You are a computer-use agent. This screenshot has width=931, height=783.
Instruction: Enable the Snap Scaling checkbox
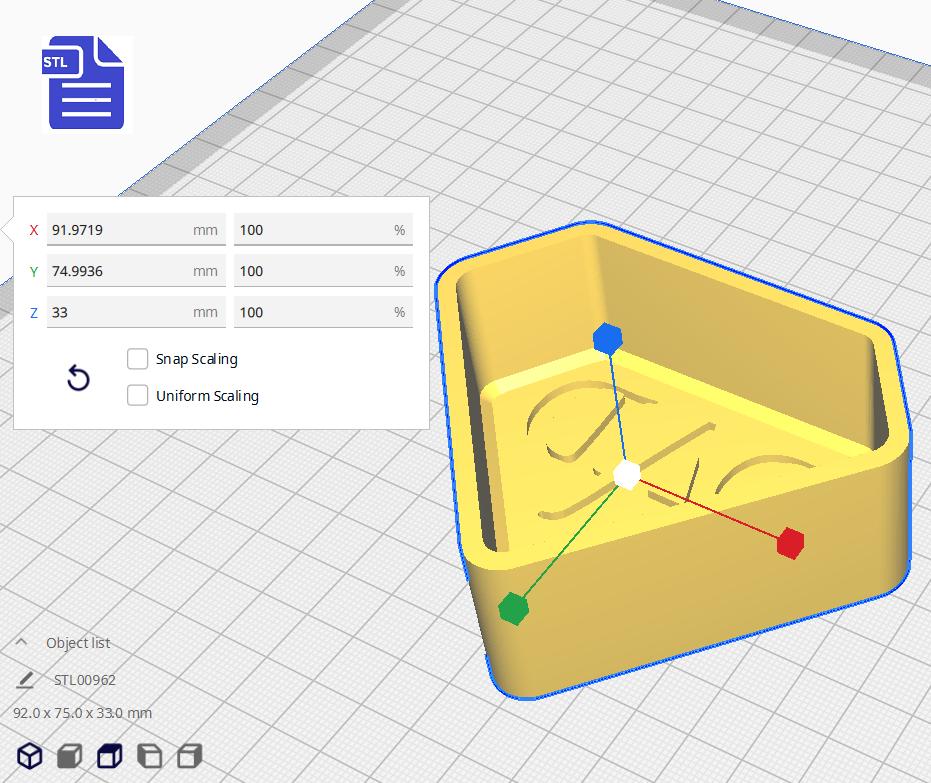[x=138, y=359]
